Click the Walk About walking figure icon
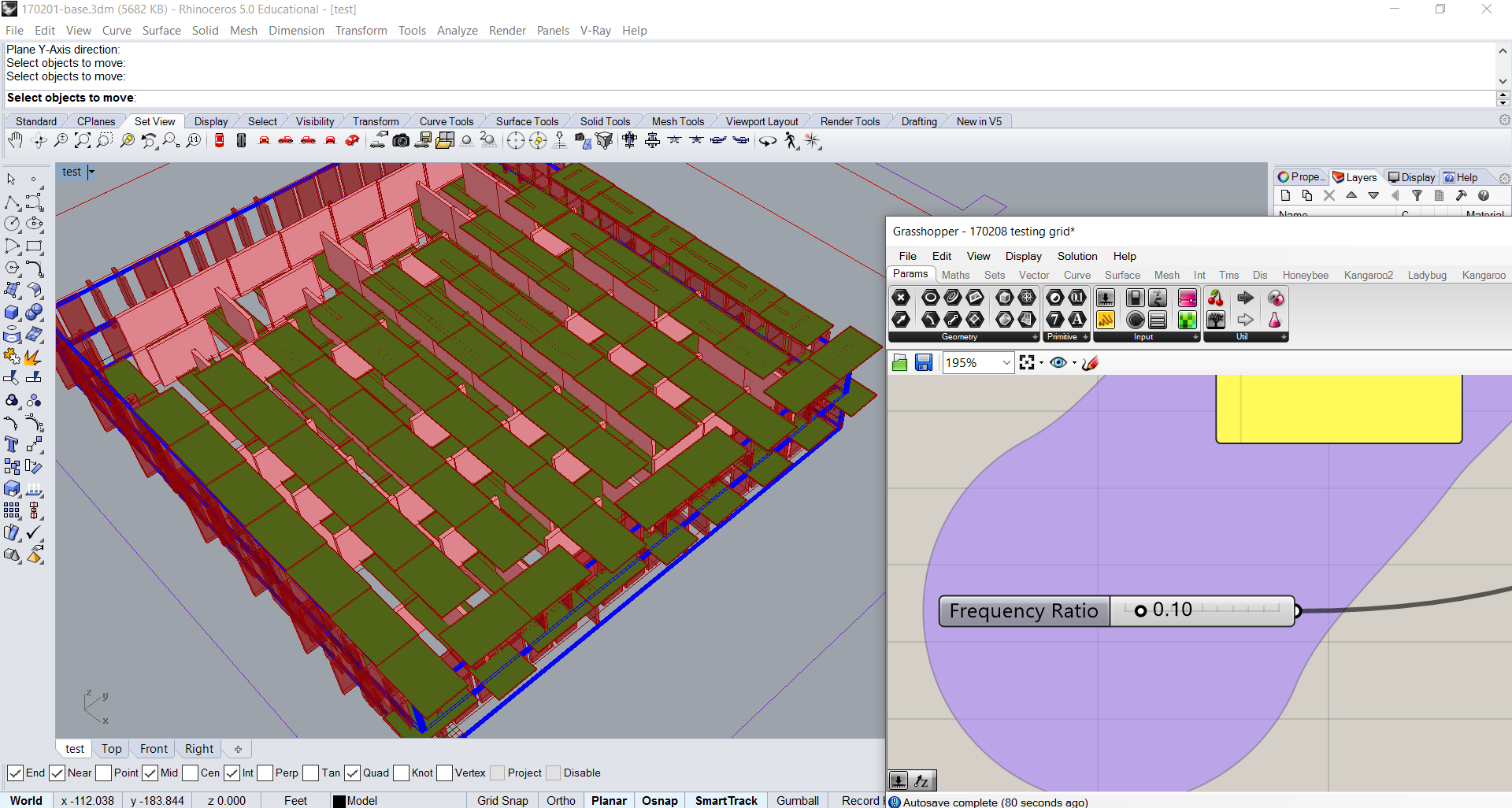Viewport: 1512px width, 808px height. tap(791, 141)
